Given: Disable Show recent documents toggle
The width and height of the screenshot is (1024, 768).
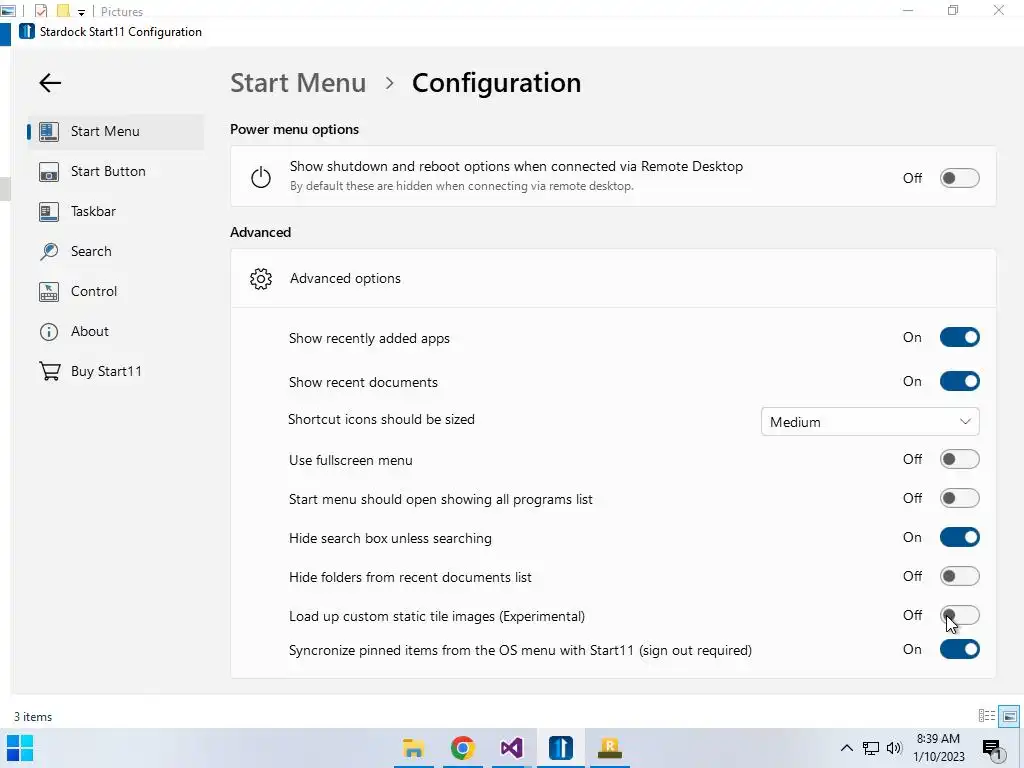Looking at the screenshot, I should (959, 381).
